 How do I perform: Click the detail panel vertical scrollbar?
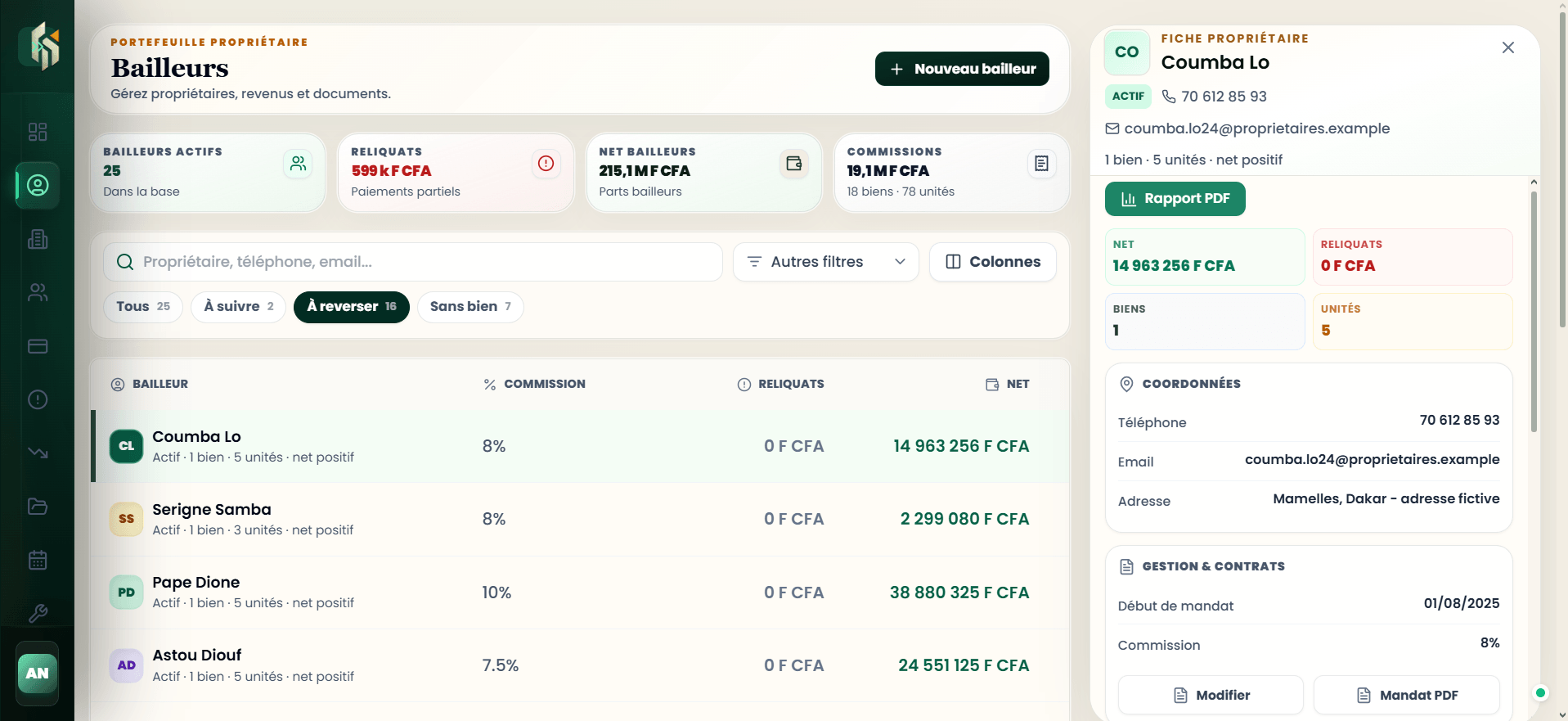[x=1534, y=311]
